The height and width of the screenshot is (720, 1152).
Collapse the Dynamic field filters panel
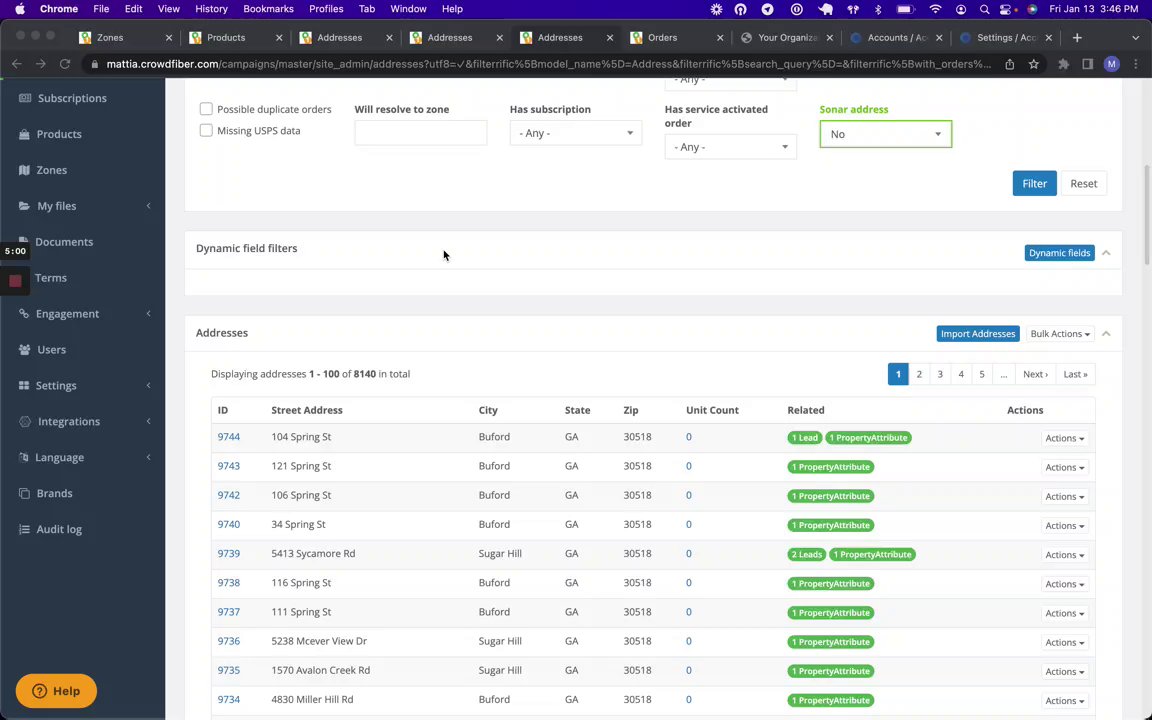coord(1106,253)
